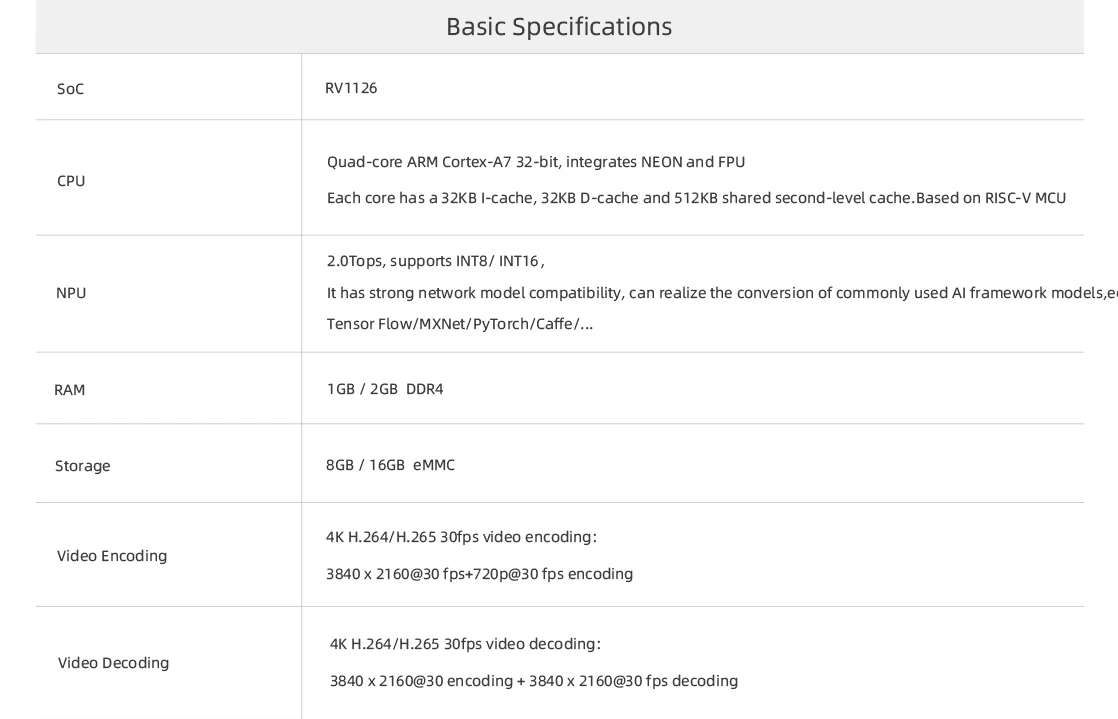
Task: Click the 4K H.264/H.265 video encoding line
Action: [x=461, y=537]
